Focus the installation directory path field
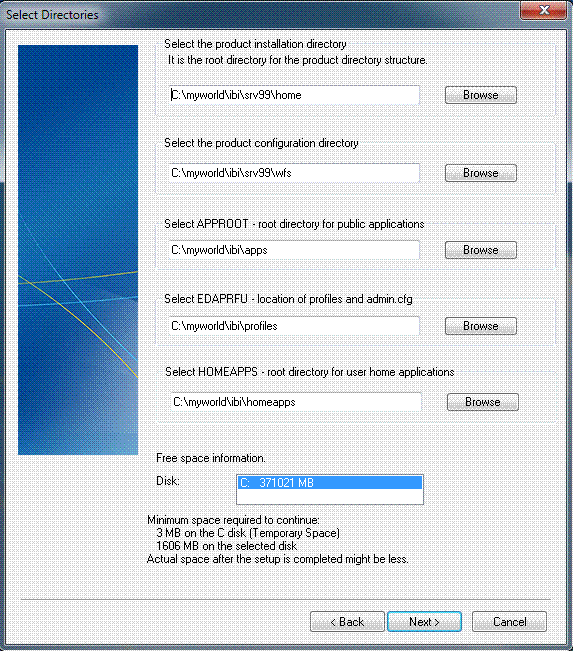 [x=294, y=95]
